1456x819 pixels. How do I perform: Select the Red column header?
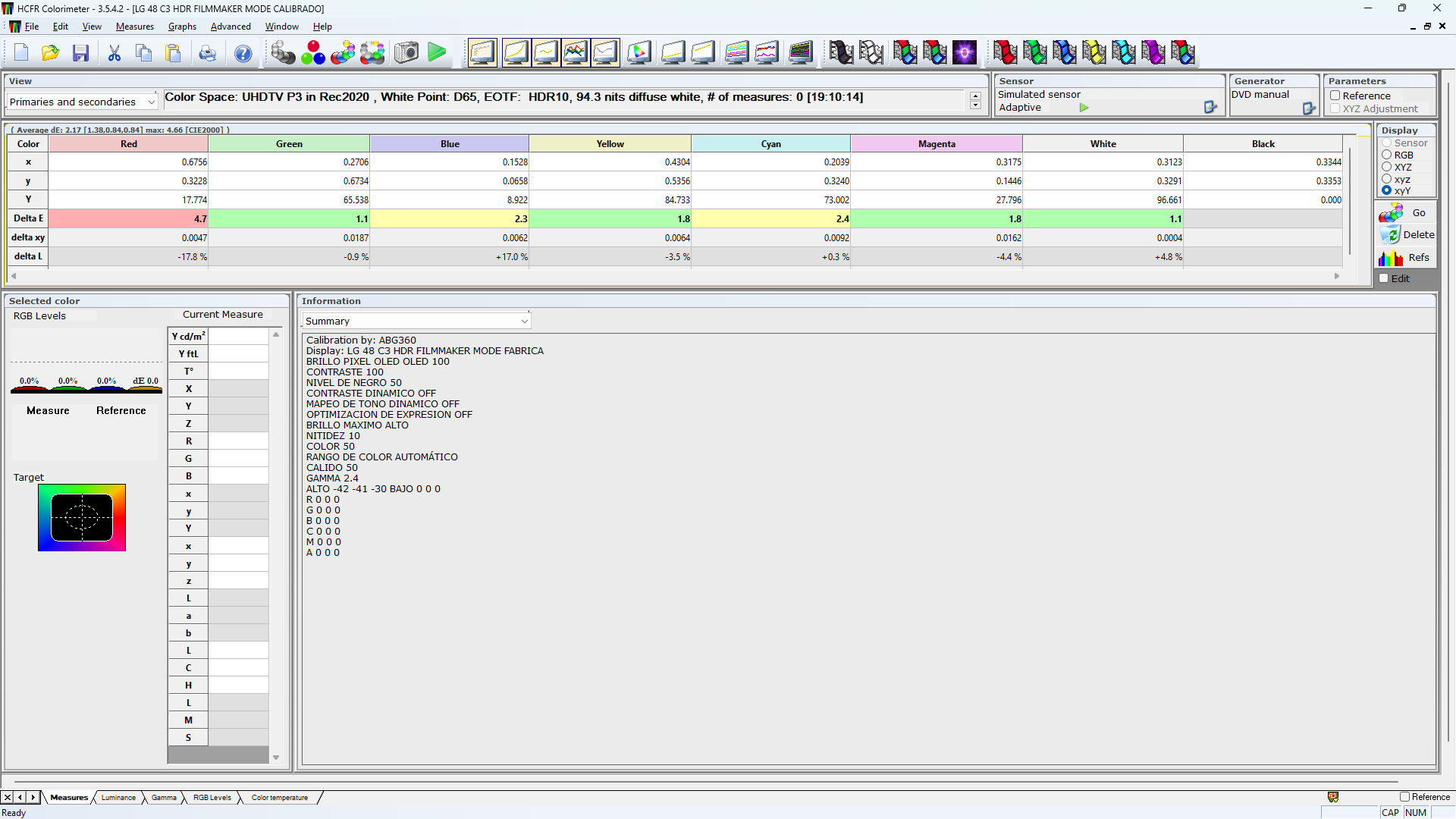(x=129, y=144)
